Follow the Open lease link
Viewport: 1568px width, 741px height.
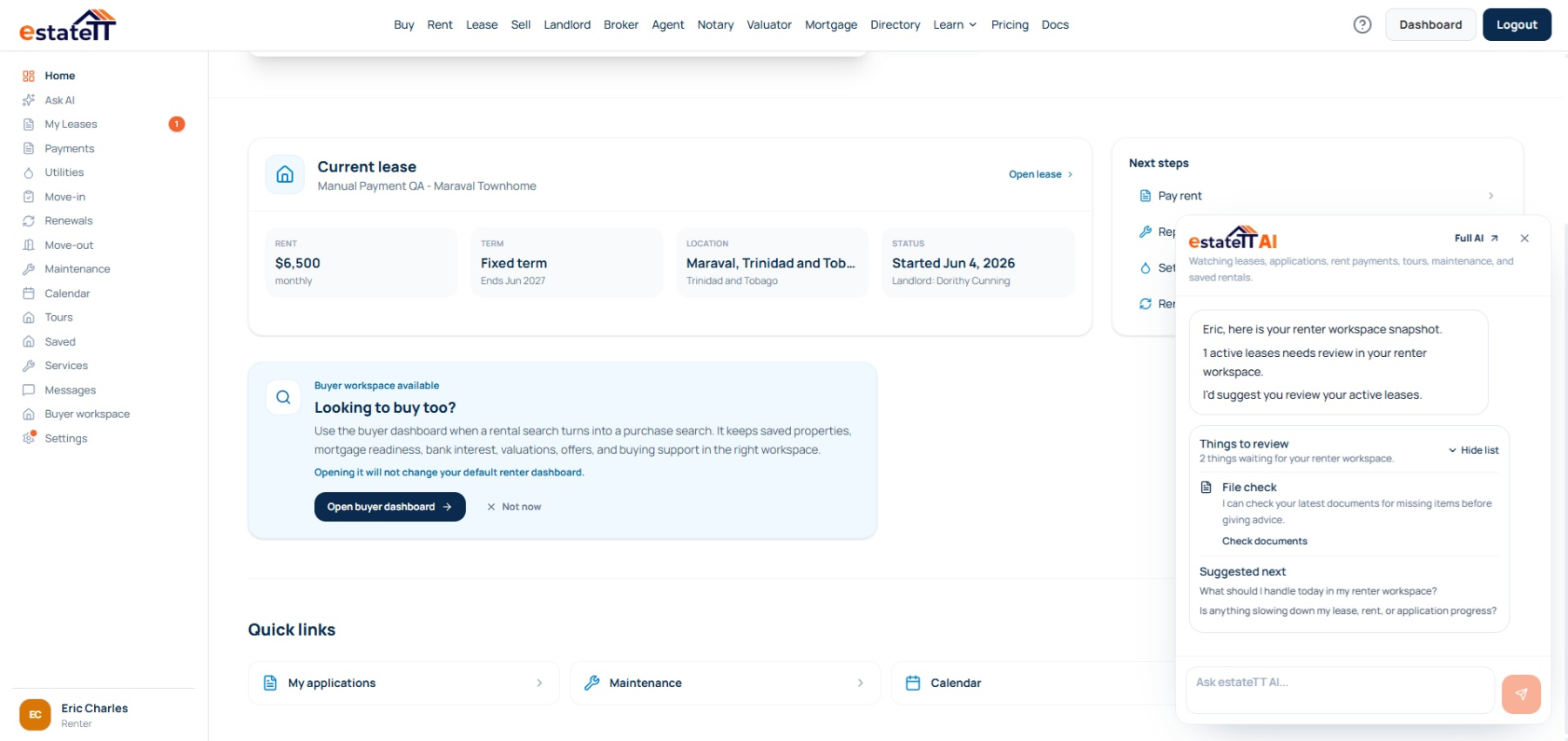point(1041,174)
